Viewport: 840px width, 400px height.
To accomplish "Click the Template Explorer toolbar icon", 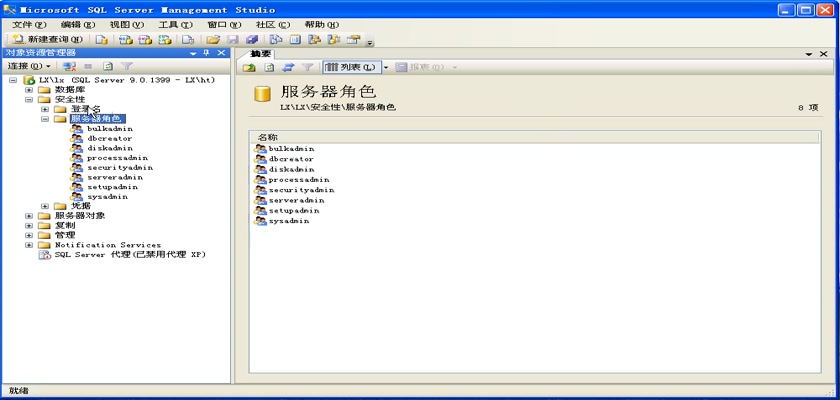I will pyautogui.click(x=334, y=40).
